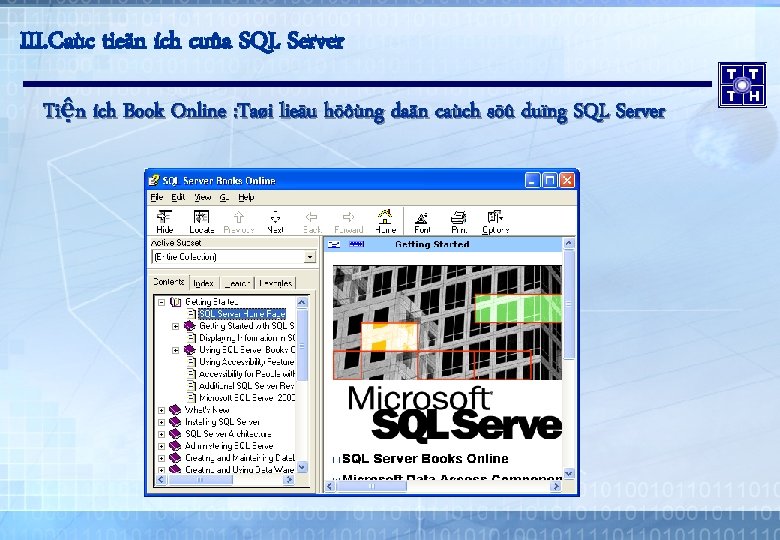This screenshot has height=540, width=780.
Task: Open the Font toolbar button
Action: point(422,221)
